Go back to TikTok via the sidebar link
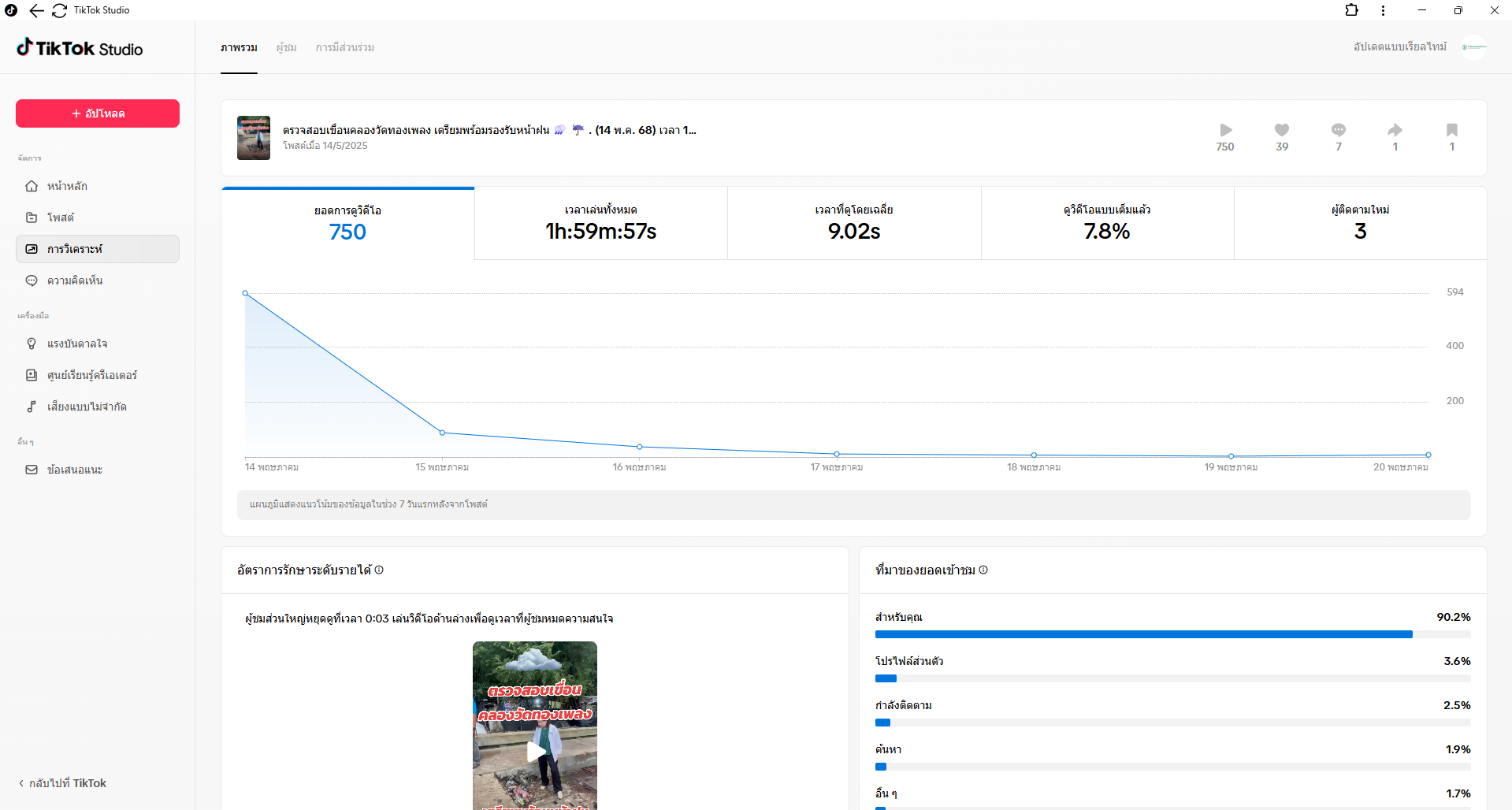Viewport: 1512px width, 810px height. [x=62, y=783]
